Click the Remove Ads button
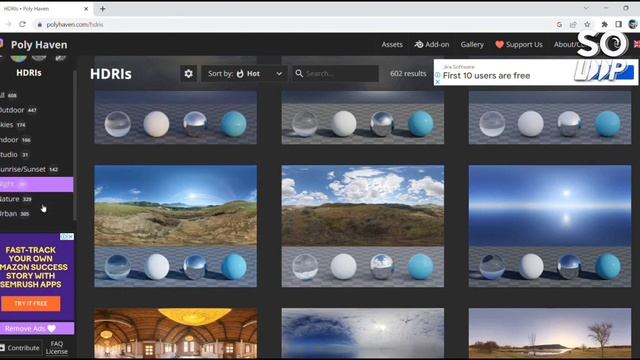The height and width of the screenshot is (360, 640). click(x=37, y=328)
